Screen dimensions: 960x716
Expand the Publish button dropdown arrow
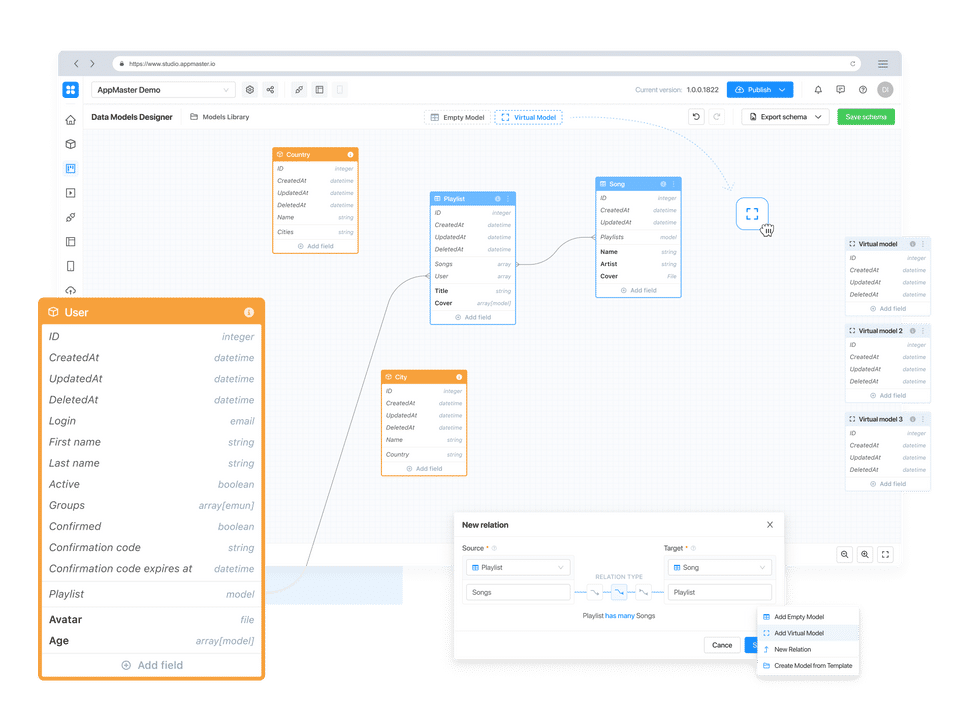(782, 89)
